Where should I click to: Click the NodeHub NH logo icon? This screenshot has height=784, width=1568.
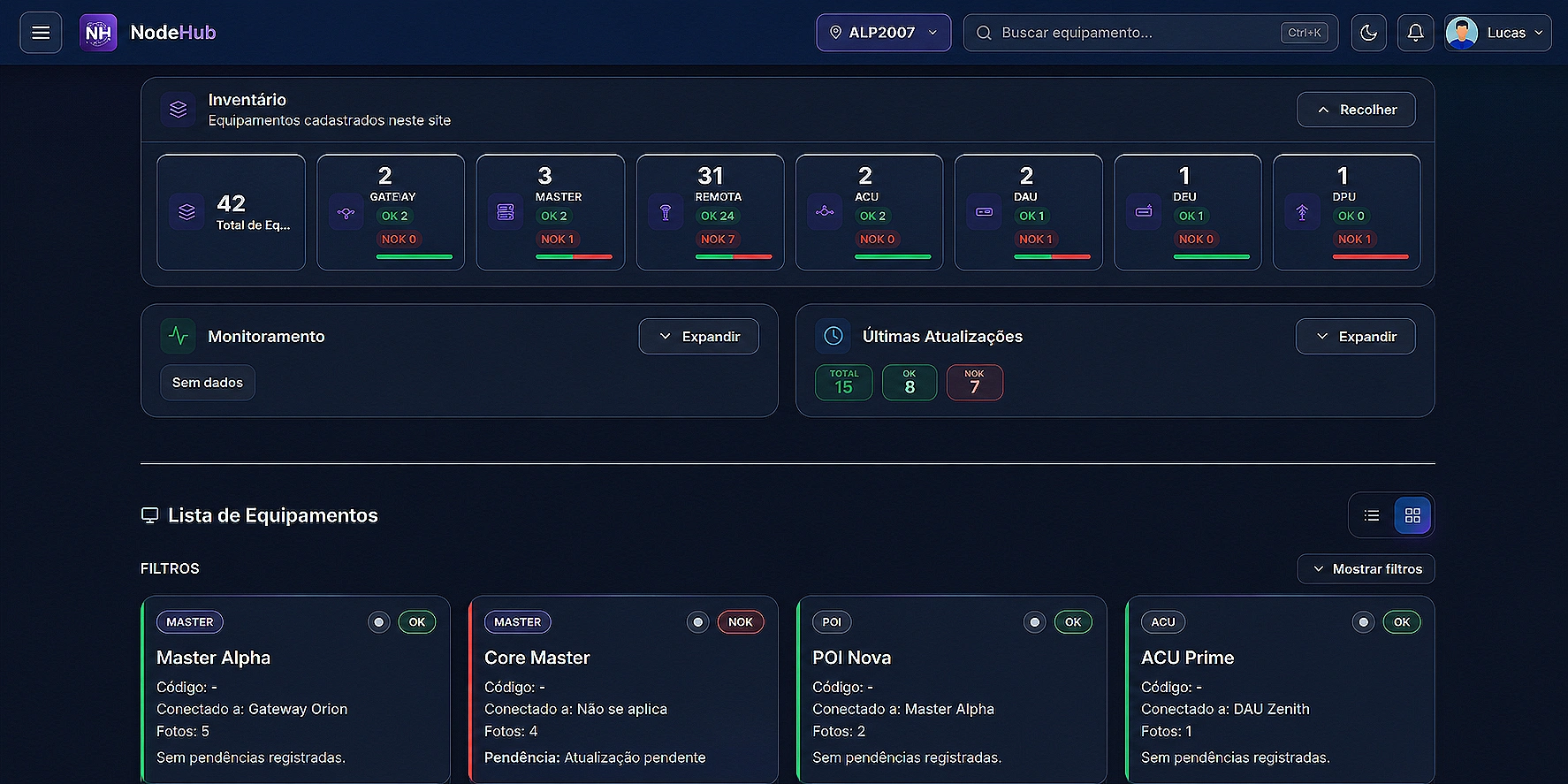click(x=98, y=33)
